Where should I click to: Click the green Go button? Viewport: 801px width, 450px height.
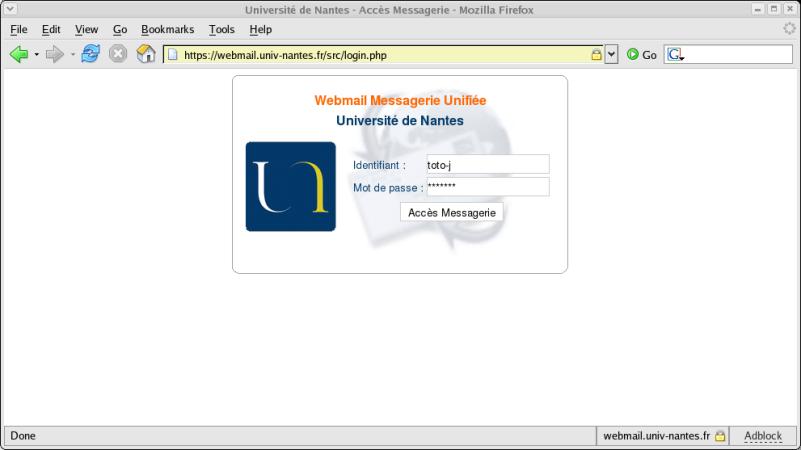(641, 55)
